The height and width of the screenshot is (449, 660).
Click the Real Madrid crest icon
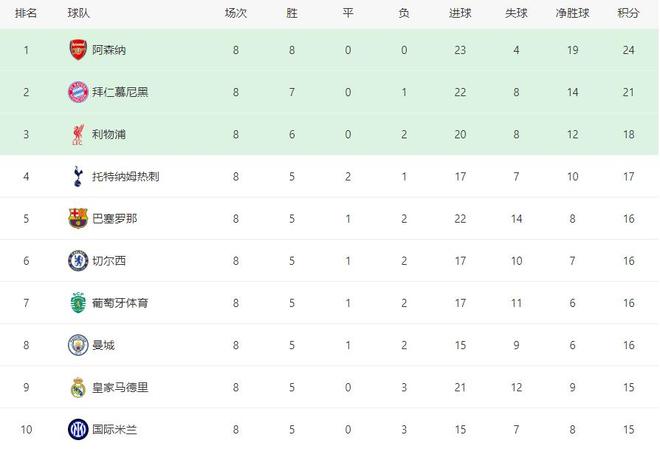(78, 387)
